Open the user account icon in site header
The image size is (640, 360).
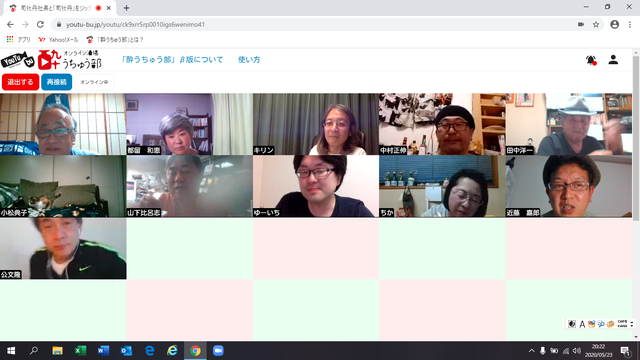[613, 60]
